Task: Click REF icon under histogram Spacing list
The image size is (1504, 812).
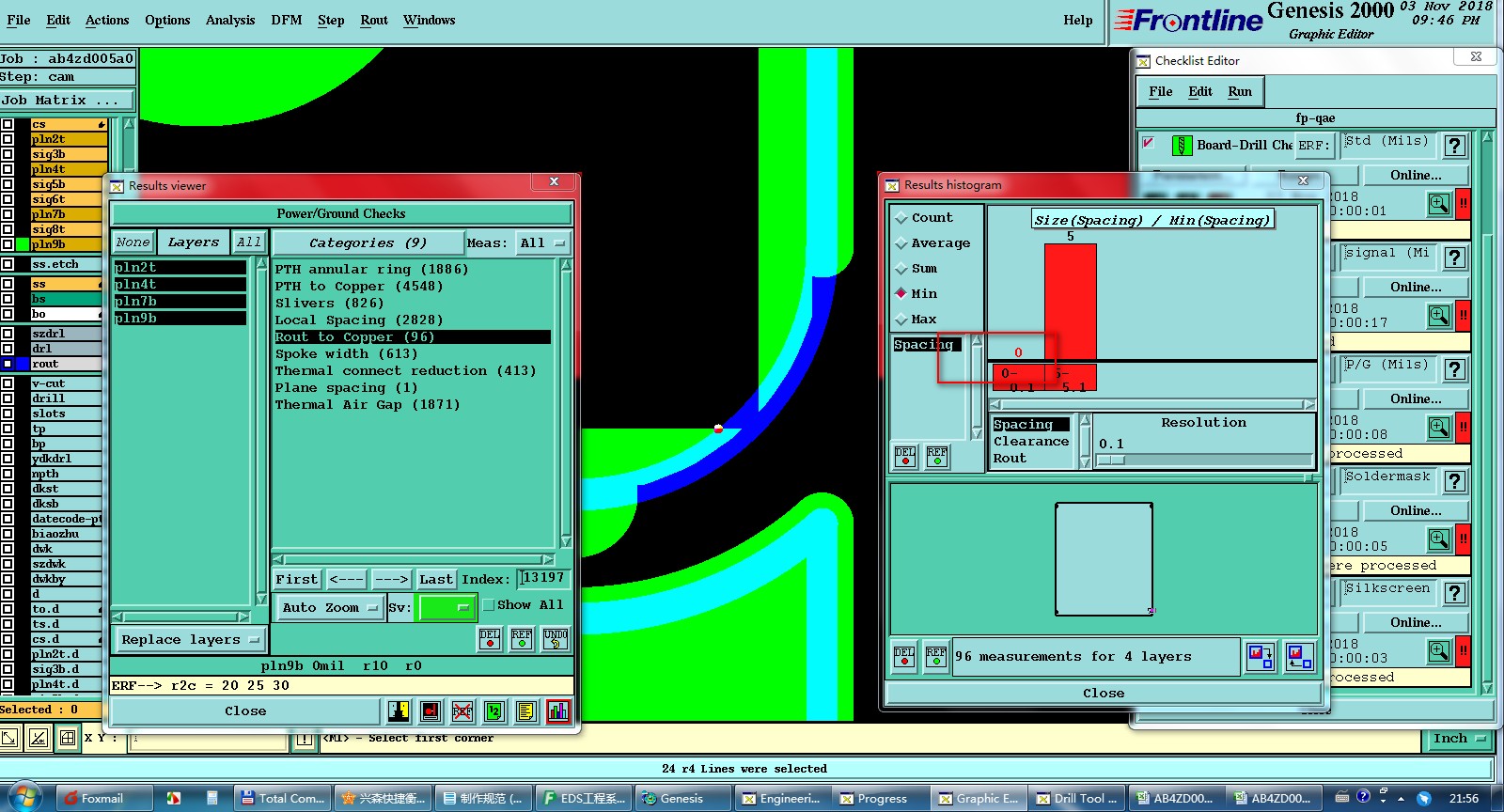Action: point(937,457)
